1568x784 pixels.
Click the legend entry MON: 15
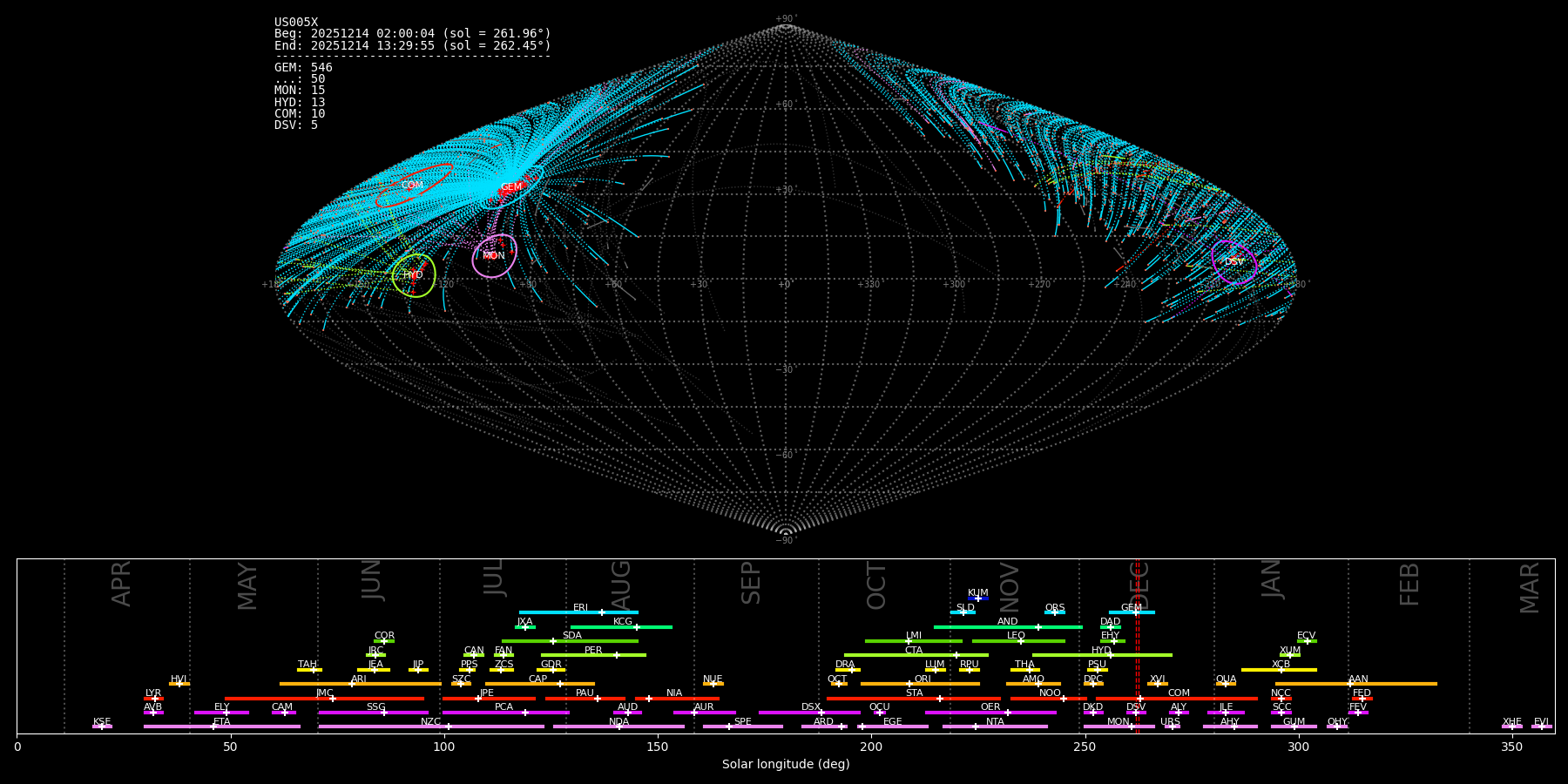300,91
